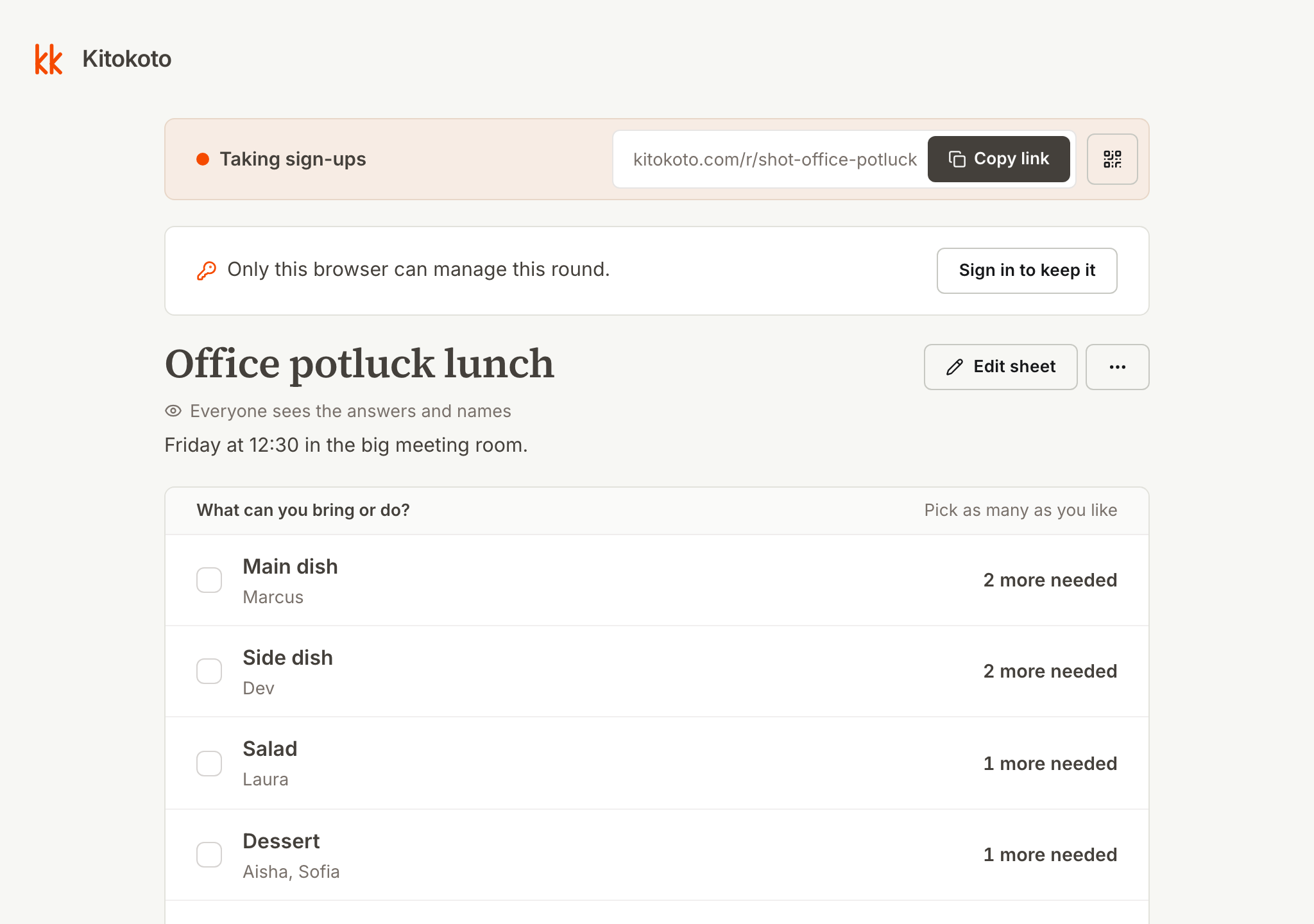Screen dimensions: 1314x924
Task: Click the key icon in the browser notice
Action: pos(206,270)
